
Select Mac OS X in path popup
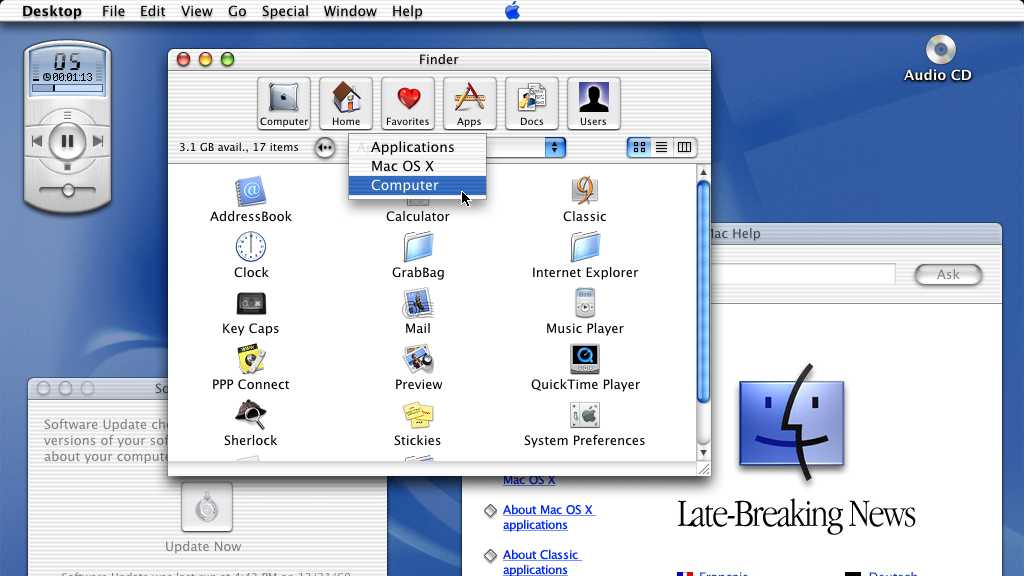click(417, 166)
